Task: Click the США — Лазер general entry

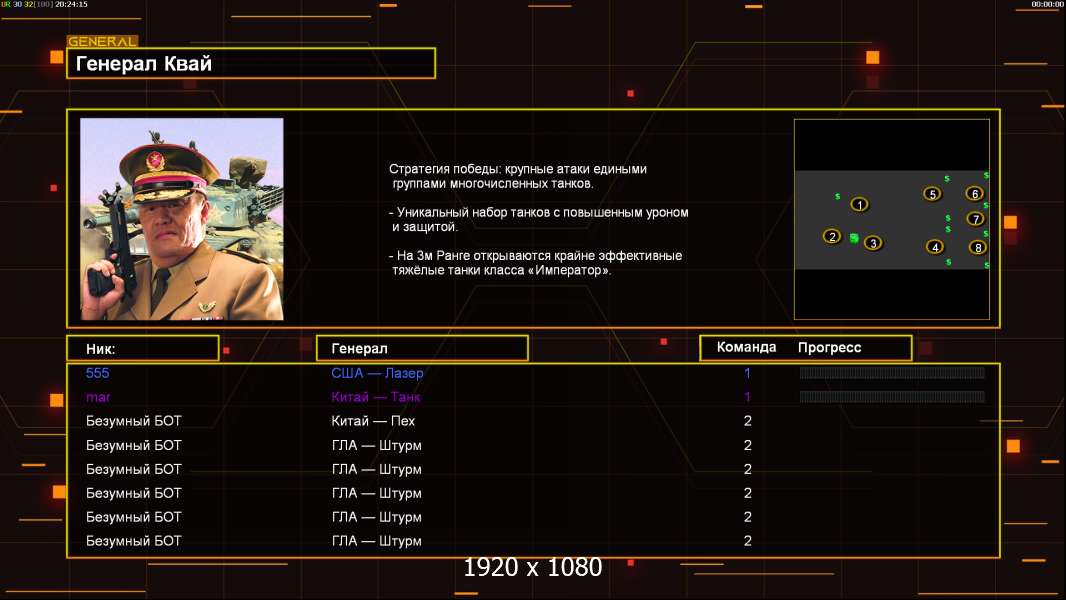Action: tap(377, 373)
